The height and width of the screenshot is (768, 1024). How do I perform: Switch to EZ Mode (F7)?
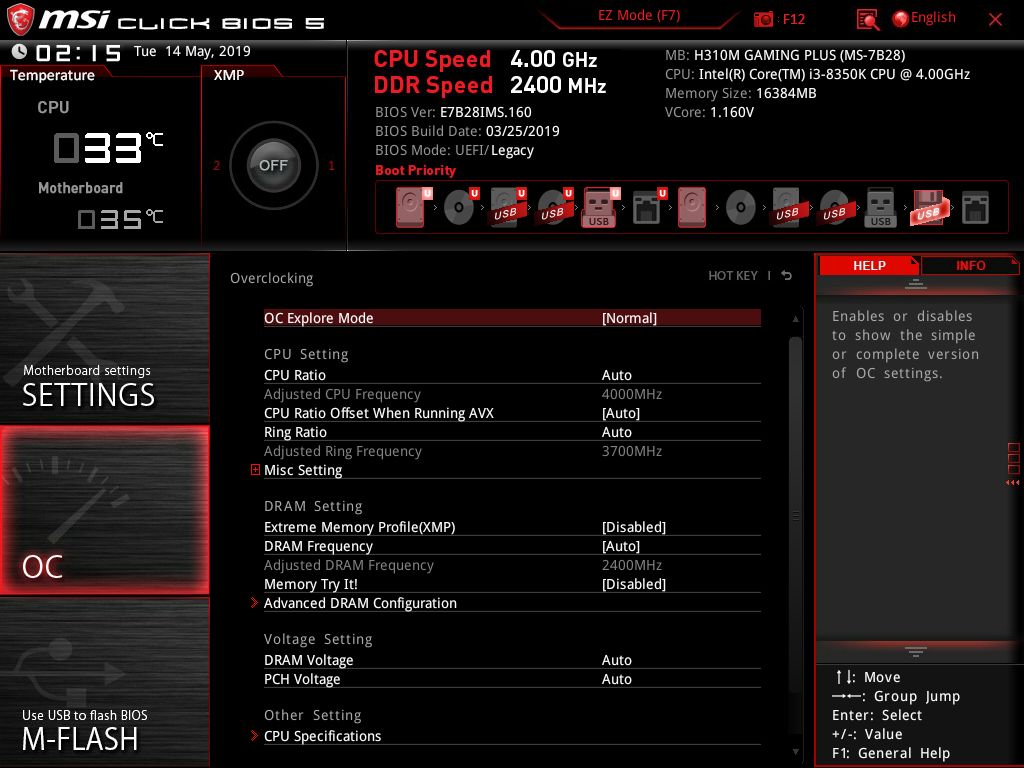point(639,15)
